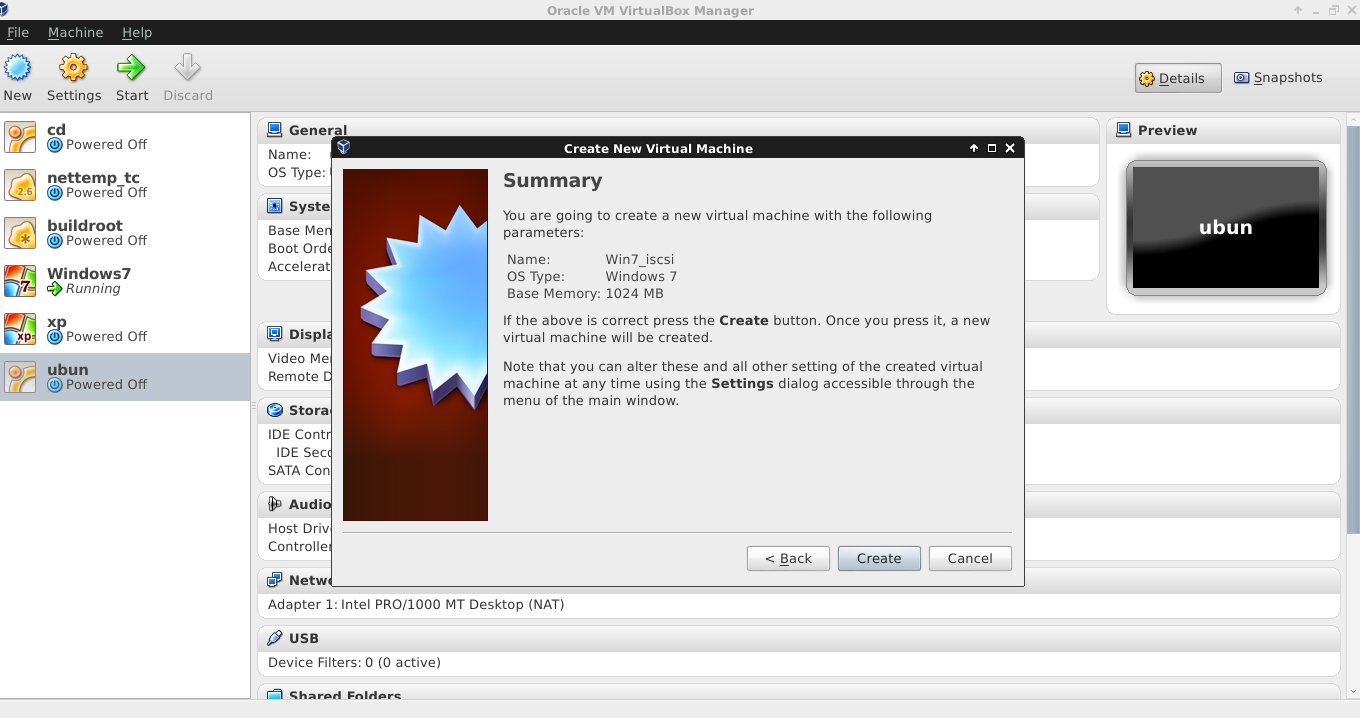Image resolution: width=1360 pixels, height=718 pixels.
Task: Select the buildroot machine icon
Action: (21, 233)
